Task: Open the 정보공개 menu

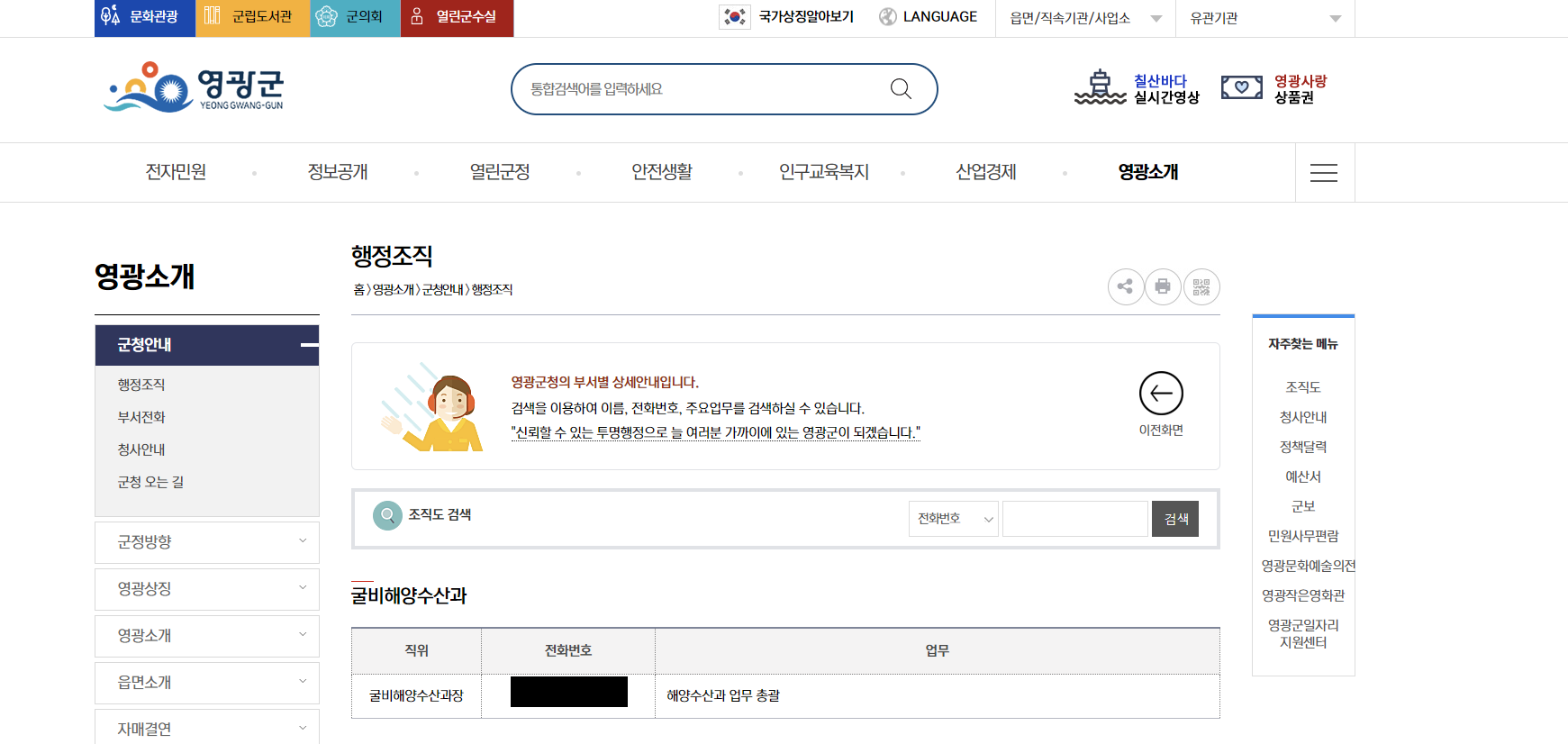Action: tap(338, 172)
